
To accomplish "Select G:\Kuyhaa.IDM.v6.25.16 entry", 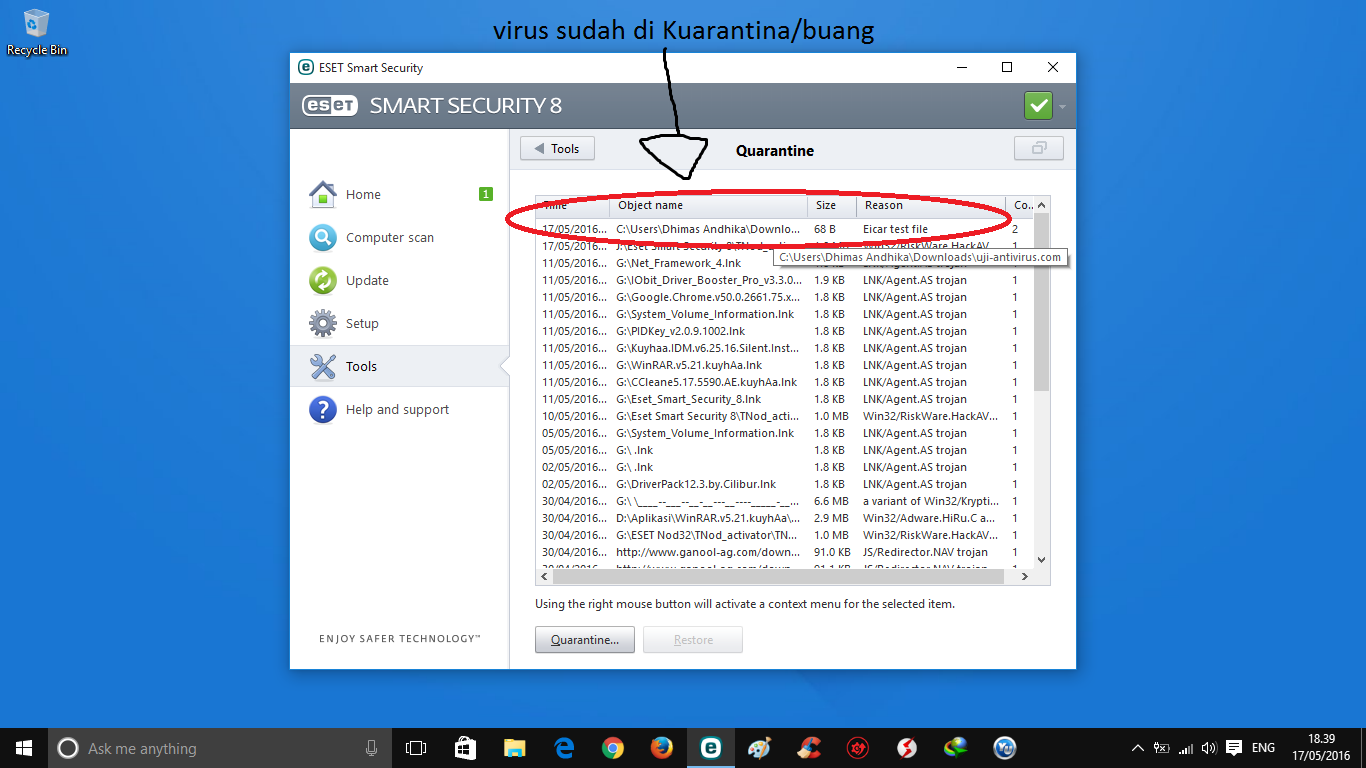I will tap(785, 348).
